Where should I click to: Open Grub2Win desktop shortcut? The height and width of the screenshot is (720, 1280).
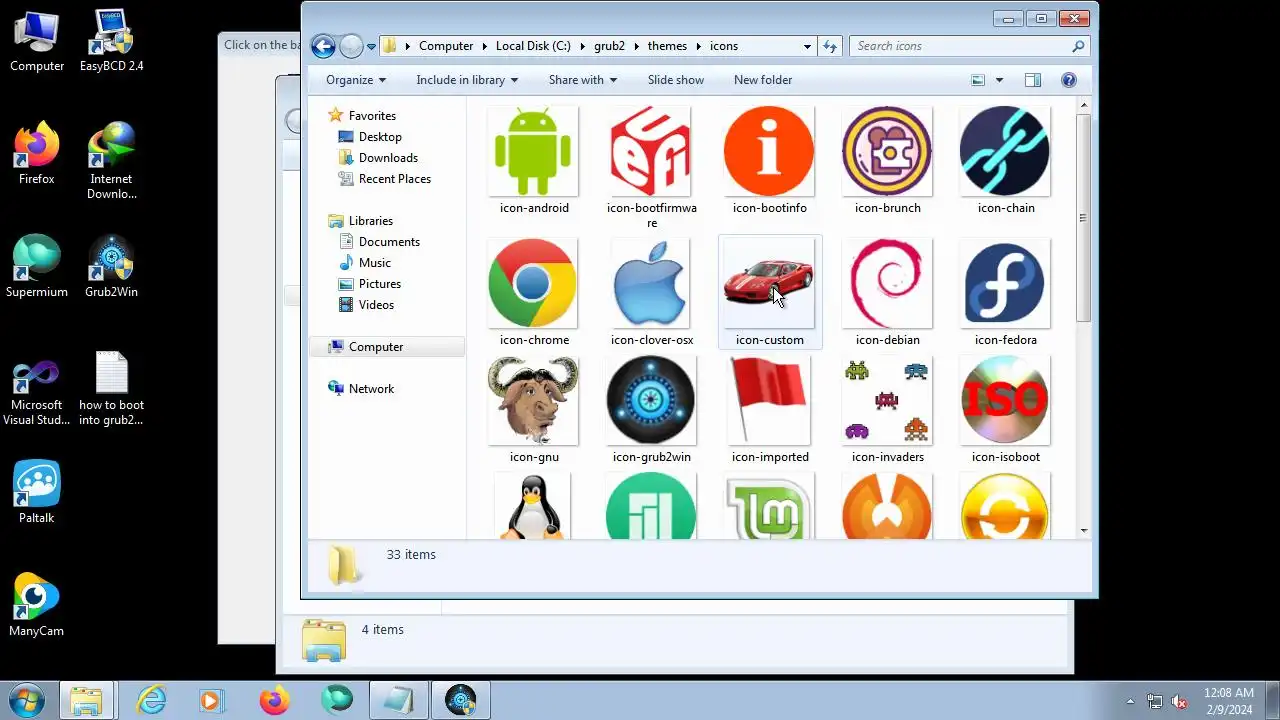click(112, 267)
